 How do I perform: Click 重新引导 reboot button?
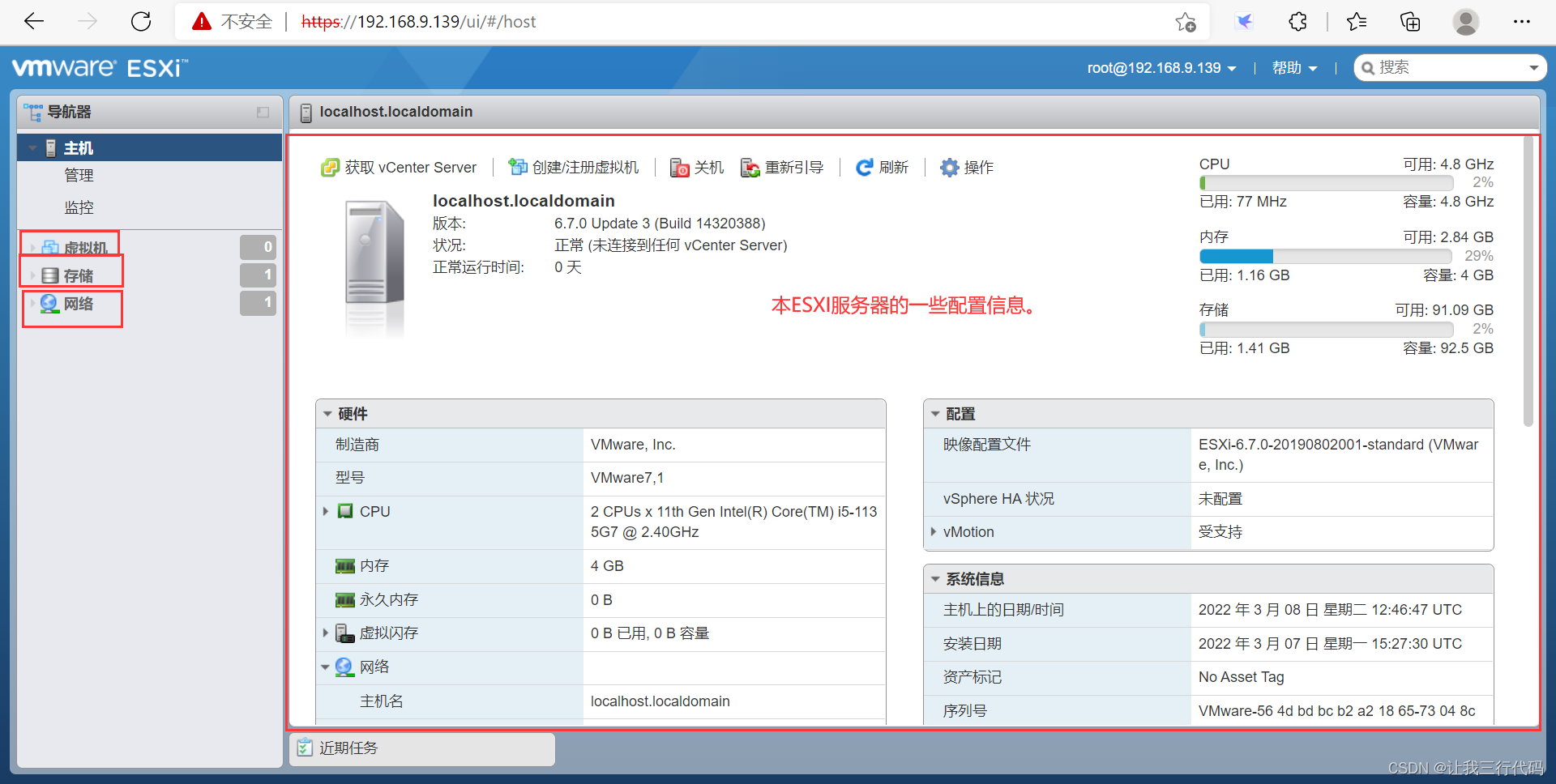click(x=782, y=168)
